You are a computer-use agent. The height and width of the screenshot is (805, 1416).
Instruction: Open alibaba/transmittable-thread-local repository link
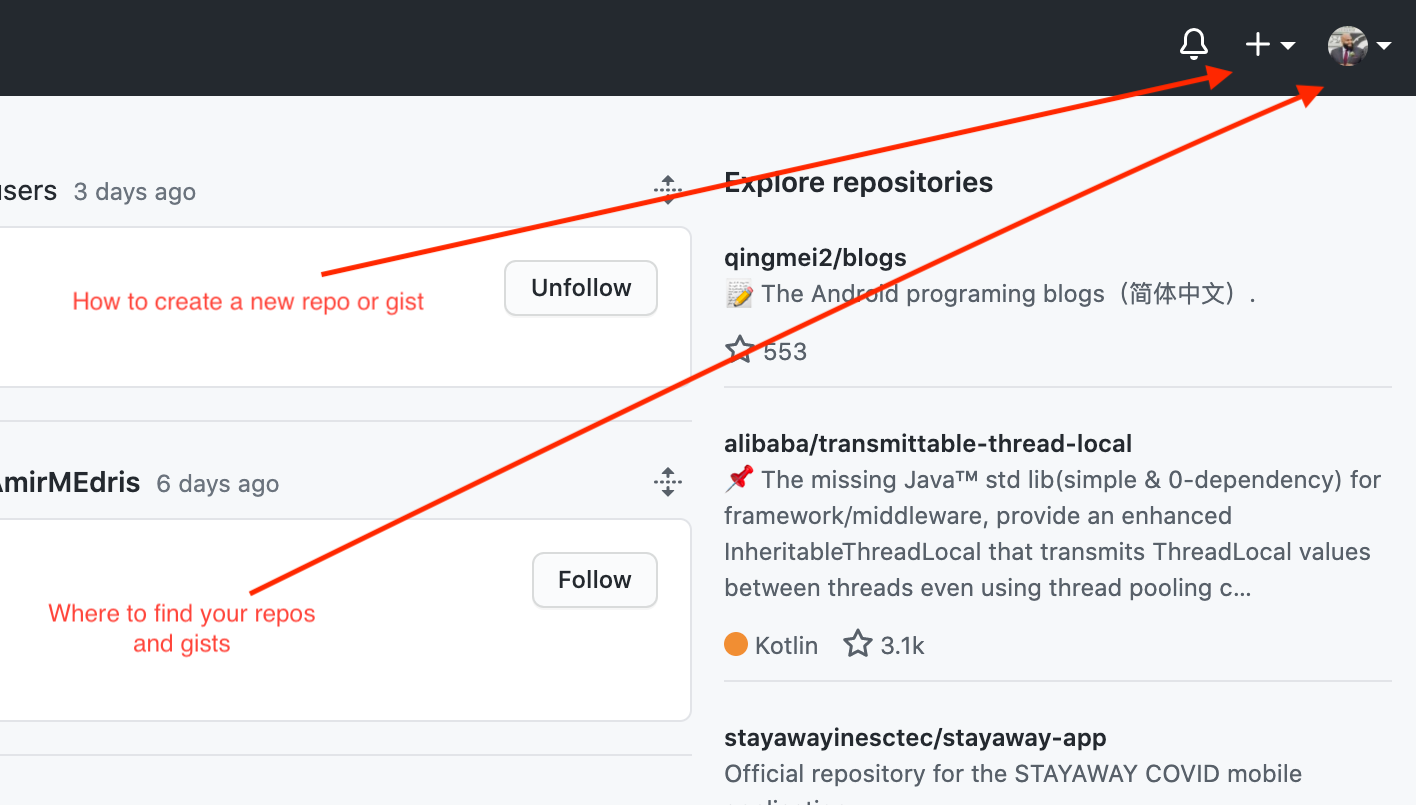928,443
